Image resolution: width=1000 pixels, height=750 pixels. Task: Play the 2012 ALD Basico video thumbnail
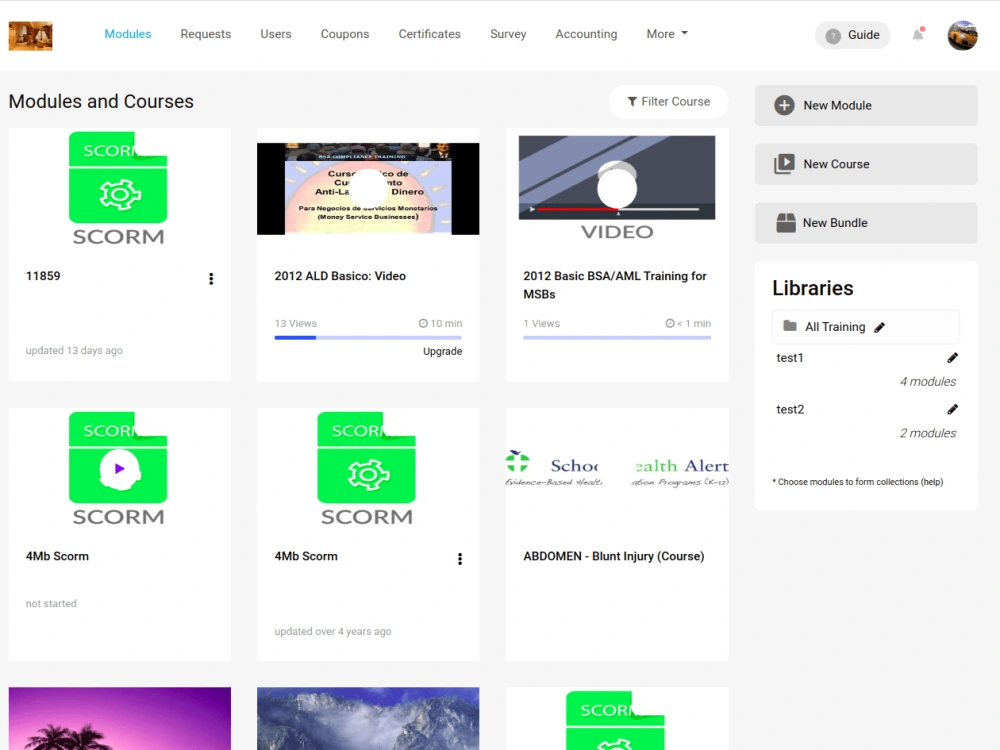click(x=368, y=188)
